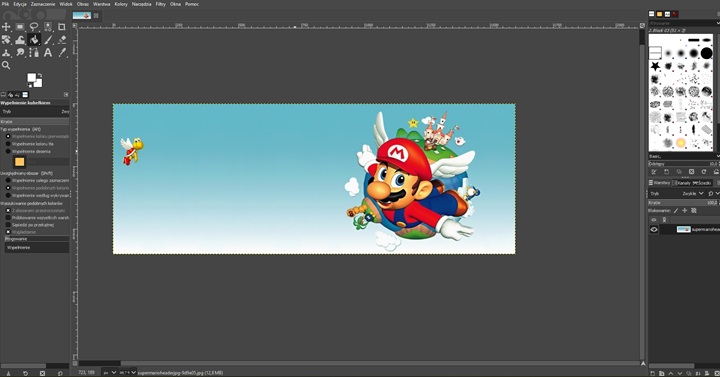Click the refresh brushes icon
Screen dimensions: 720x377
(703, 172)
